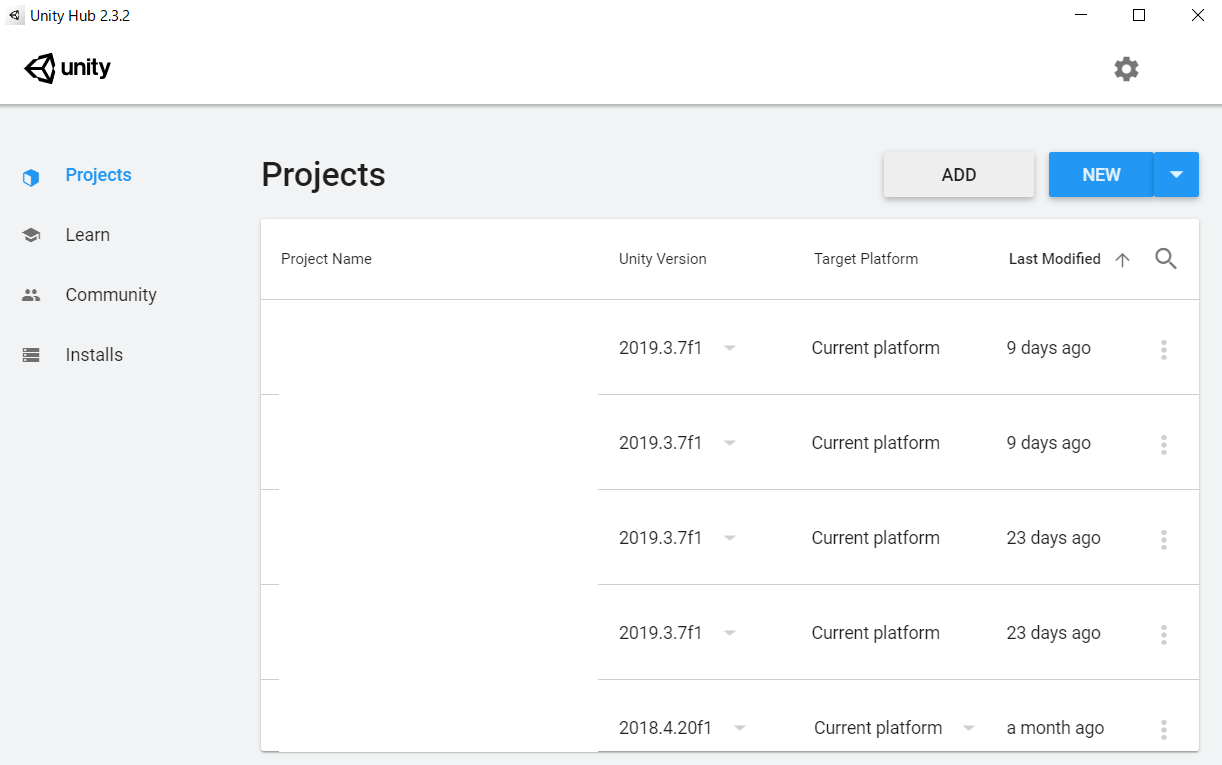This screenshot has width=1222, height=765.
Task: Click the Unity logo in the header
Action: (67, 69)
